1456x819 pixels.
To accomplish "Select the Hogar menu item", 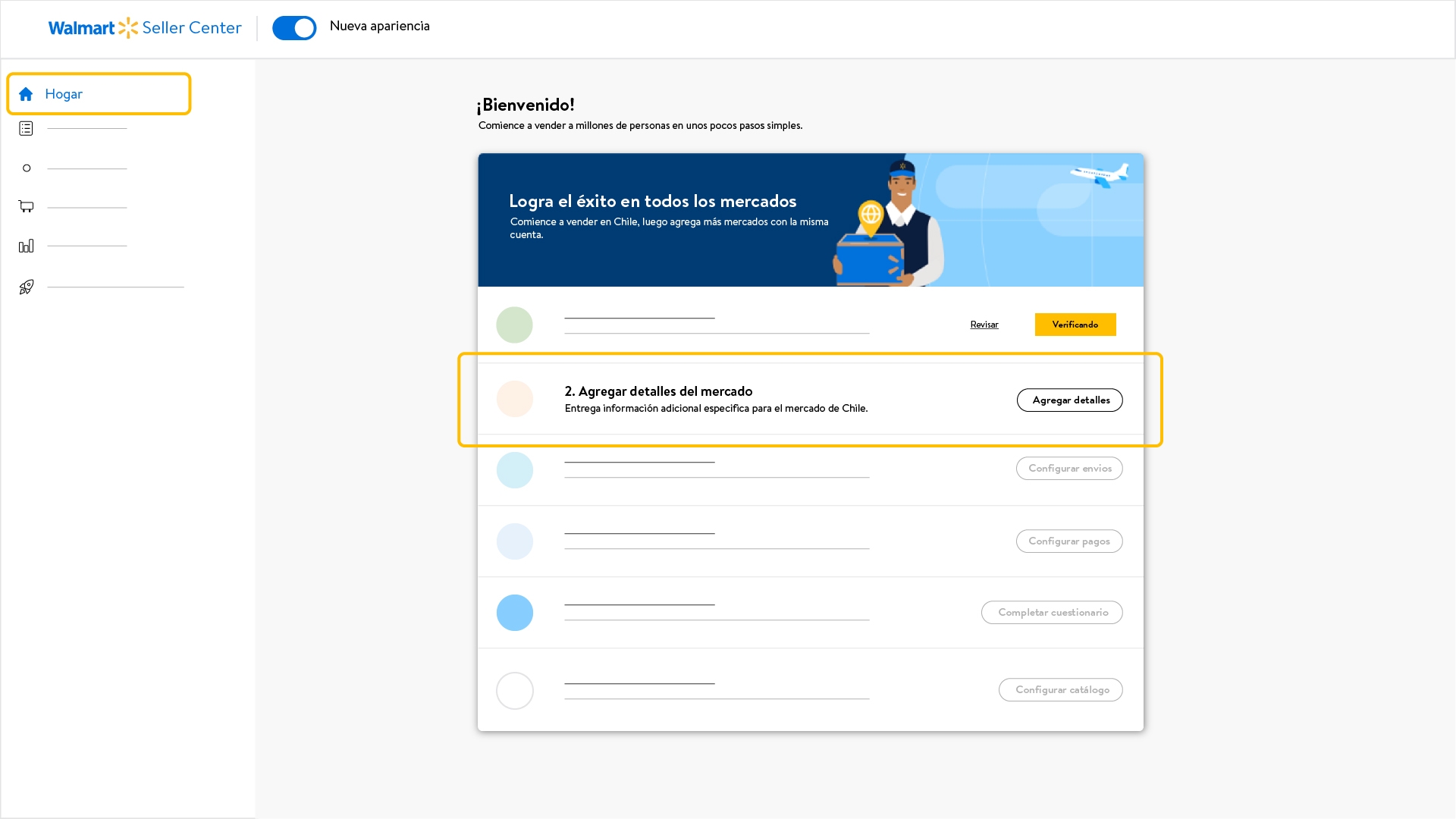I will [x=64, y=94].
